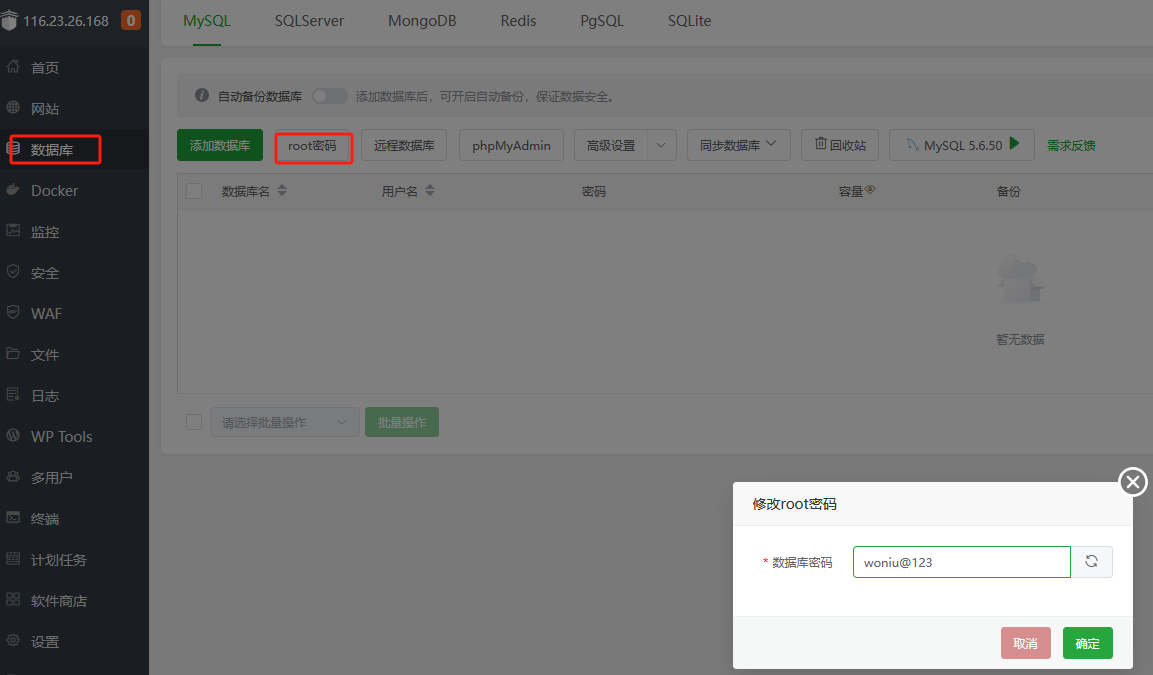The width and height of the screenshot is (1153, 675).
Task: Open the 终端 (terminal) from the sidebar
Action: click(46, 518)
